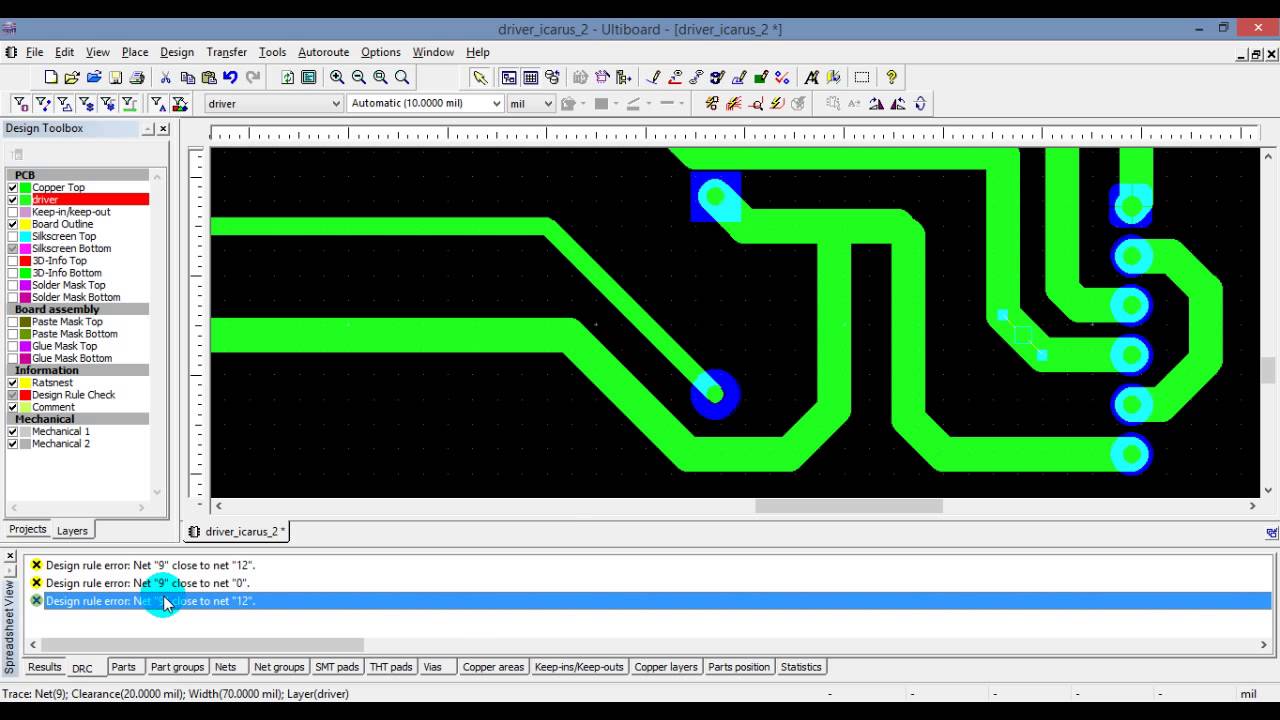1280x720 pixels.
Task: Open the THT pads tab
Action: pyautogui.click(x=391, y=667)
